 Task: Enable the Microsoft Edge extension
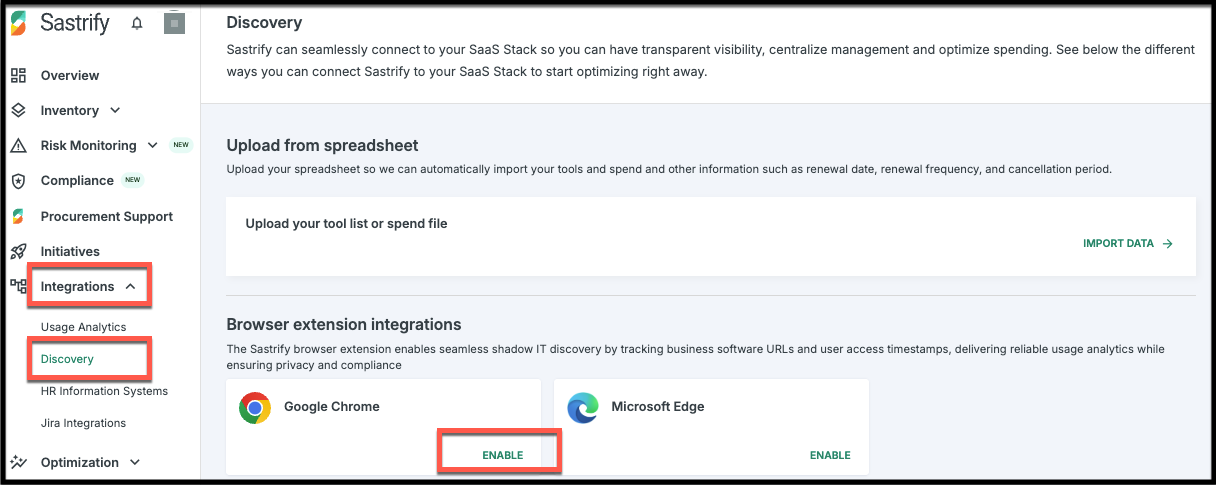pyautogui.click(x=830, y=455)
